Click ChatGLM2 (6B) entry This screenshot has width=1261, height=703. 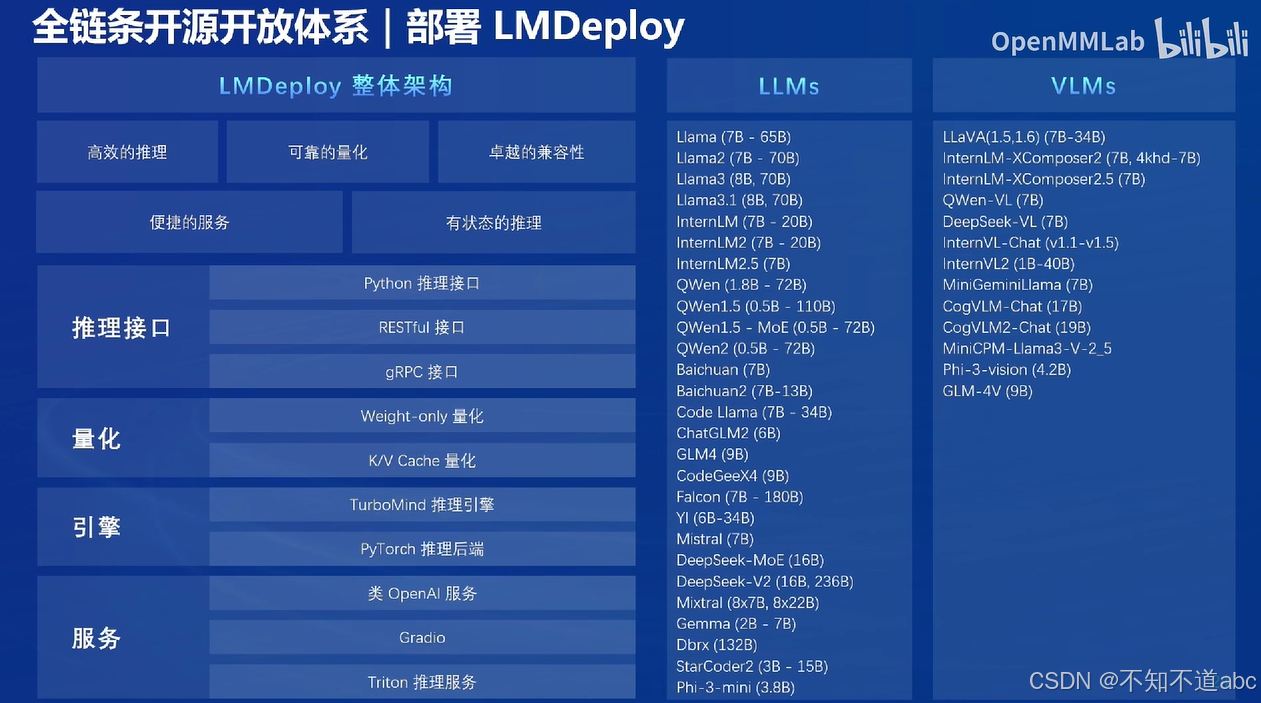click(728, 433)
